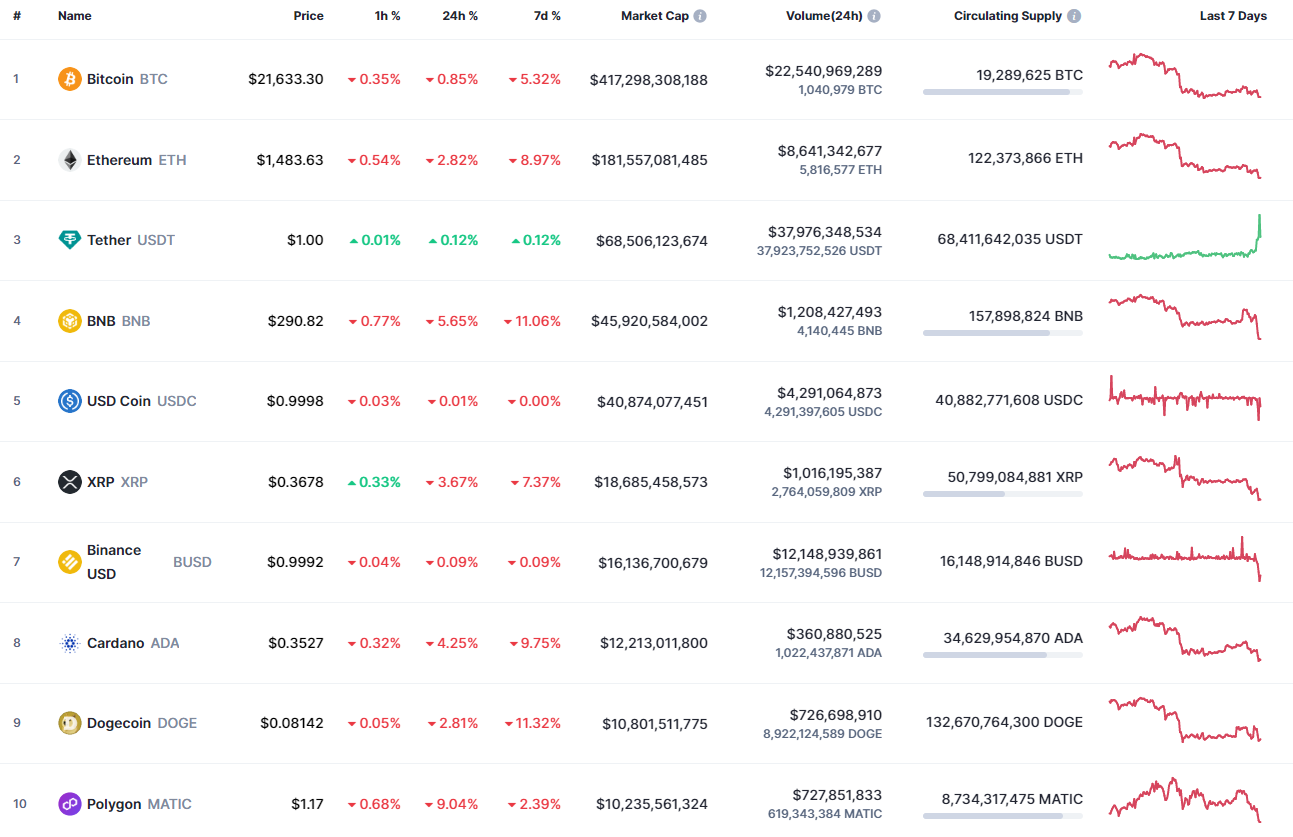This screenshot has height=837, width=1293.
Task: Click the Ethereum diamond logo
Action: [68, 159]
